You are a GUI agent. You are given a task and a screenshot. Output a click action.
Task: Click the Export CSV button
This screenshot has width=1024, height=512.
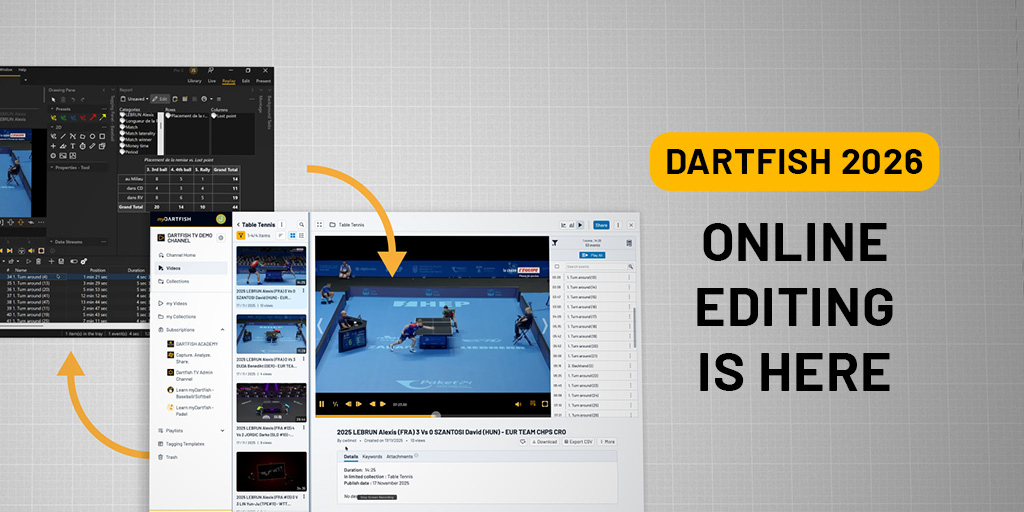pyautogui.click(x=578, y=441)
